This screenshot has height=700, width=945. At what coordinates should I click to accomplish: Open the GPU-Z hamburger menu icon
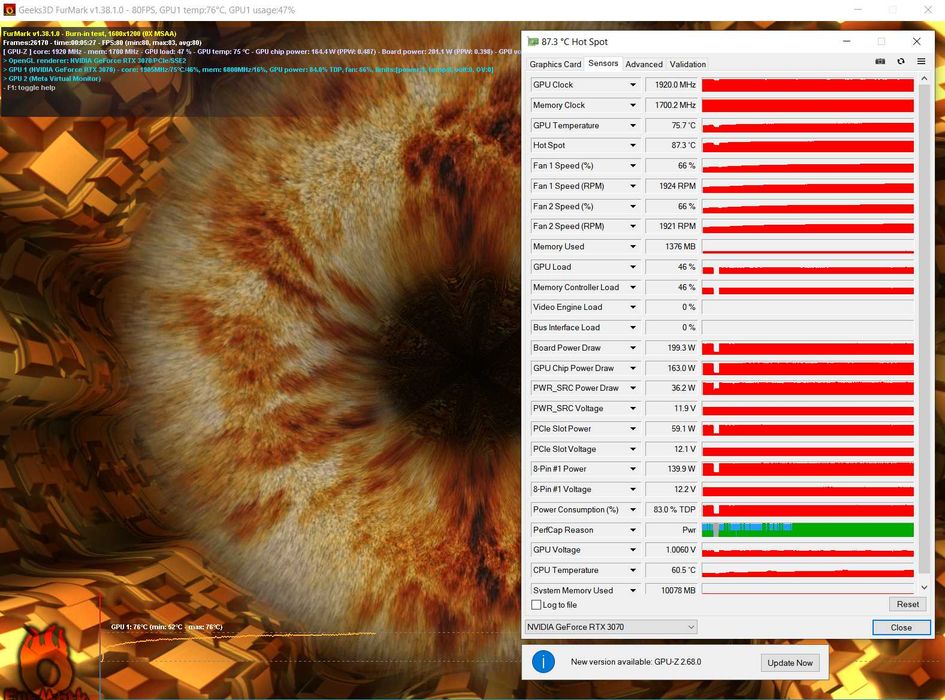click(x=921, y=61)
